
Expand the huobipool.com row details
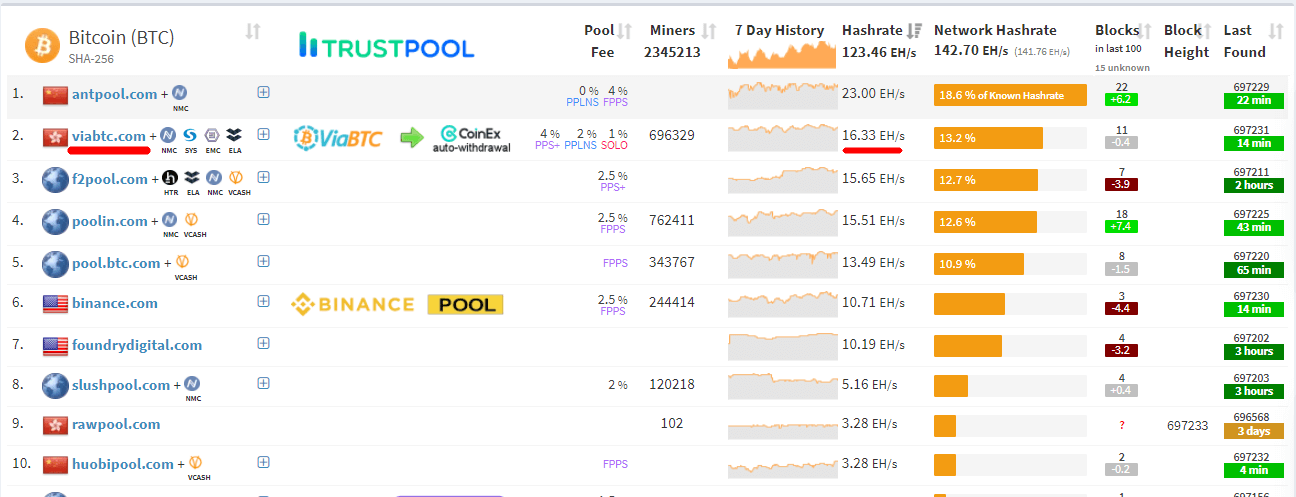pos(264,462)
